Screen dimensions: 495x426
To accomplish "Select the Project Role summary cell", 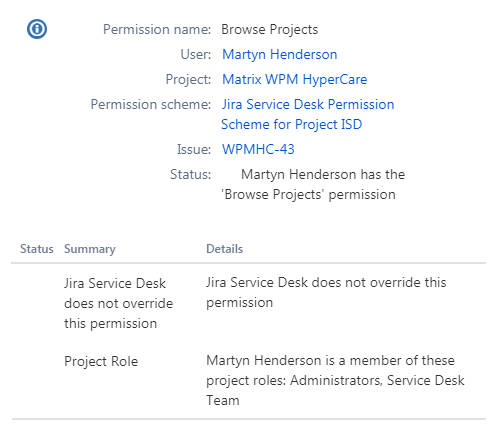I will pyautogui.click(x=101, y=362).
